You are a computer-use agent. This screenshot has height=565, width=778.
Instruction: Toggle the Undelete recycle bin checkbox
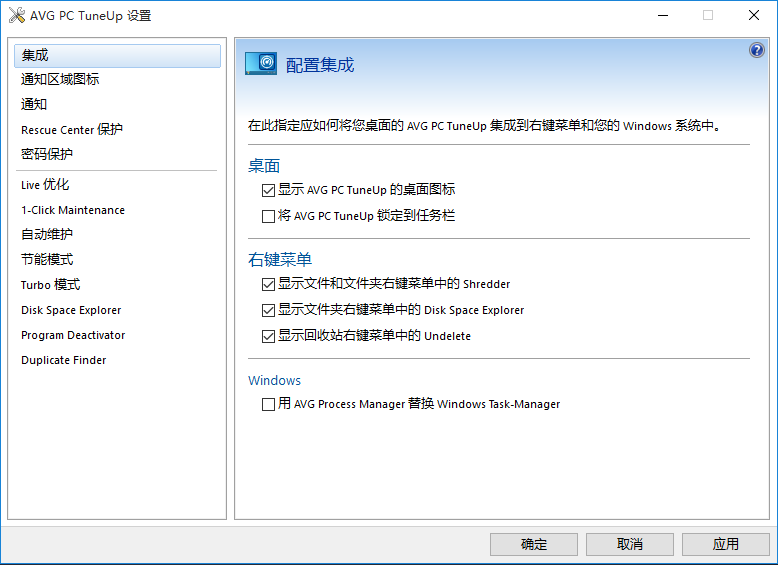pyautogui.click(x=268, y=336)
